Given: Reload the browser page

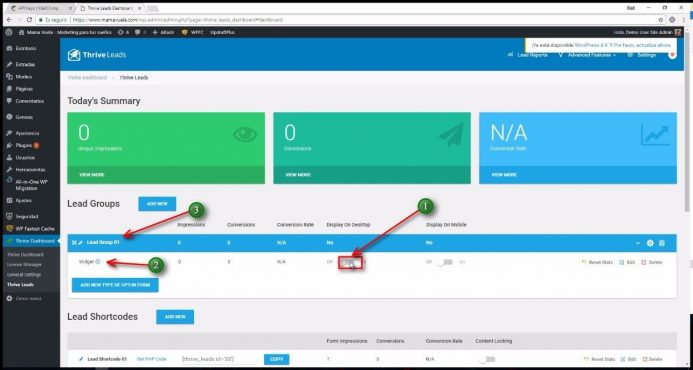Looking at the screenshot, I should [29, 20].
